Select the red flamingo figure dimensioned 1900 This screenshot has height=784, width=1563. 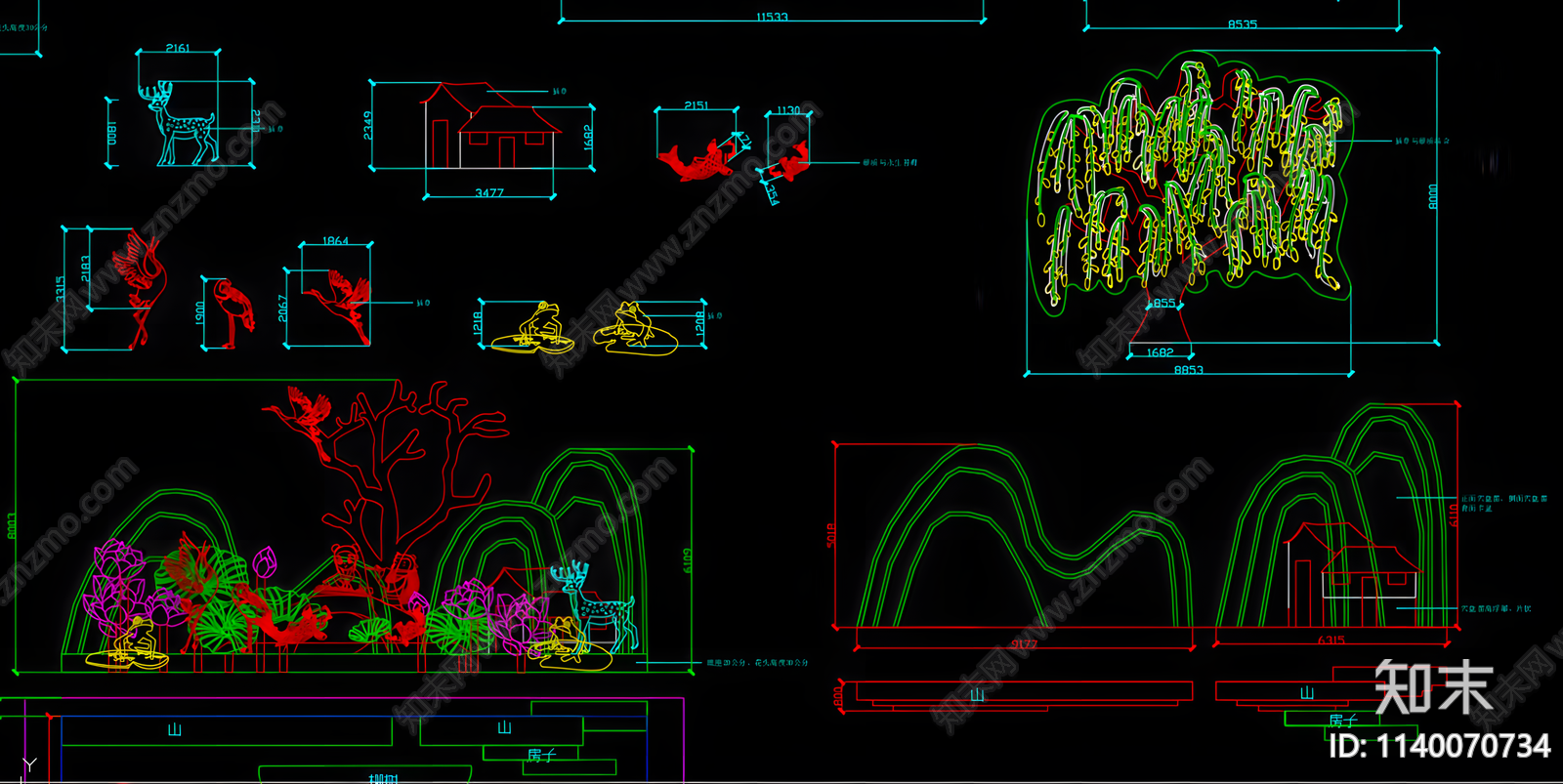(233, 312)
